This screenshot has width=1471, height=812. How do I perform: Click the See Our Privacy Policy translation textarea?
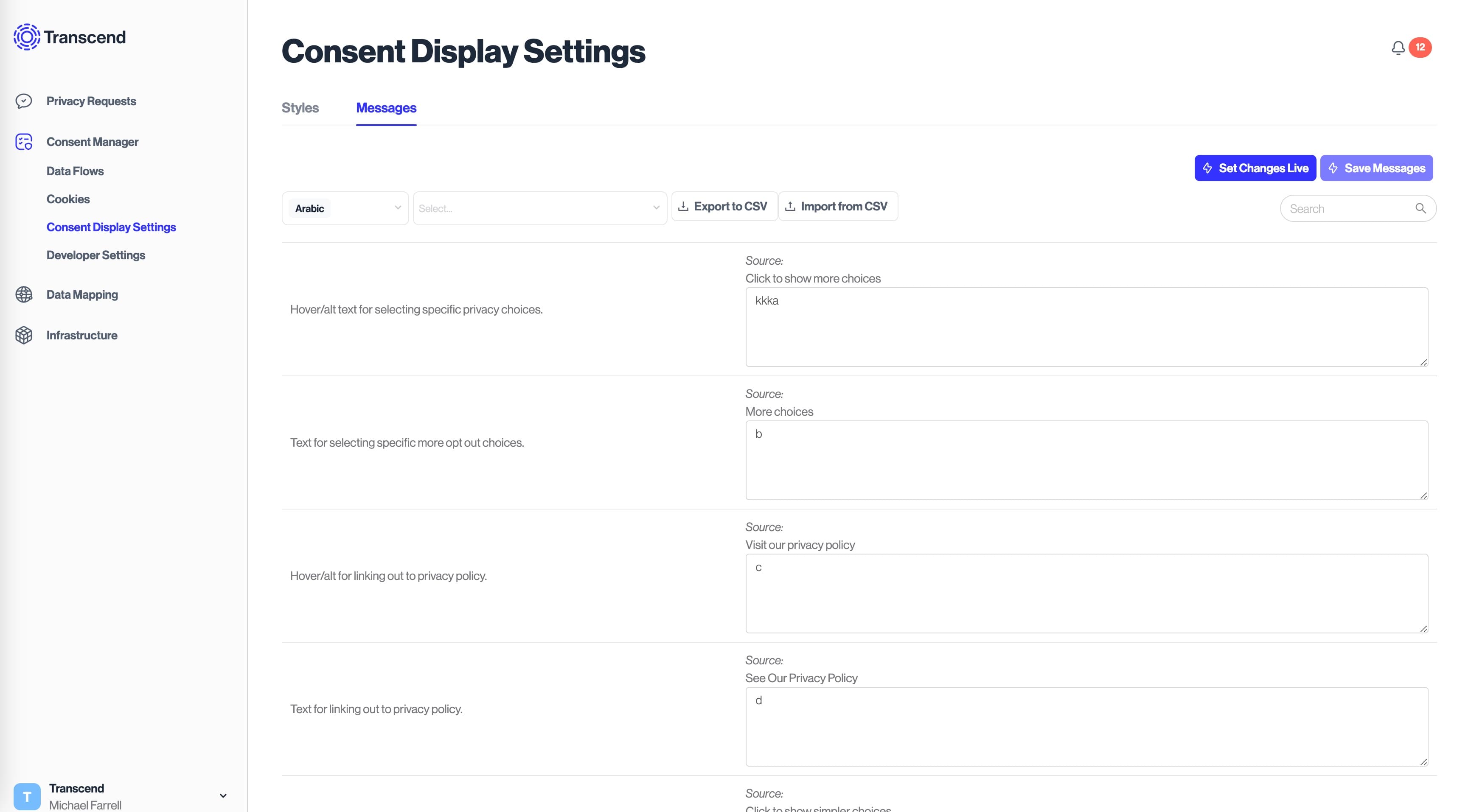point(1086,726)
